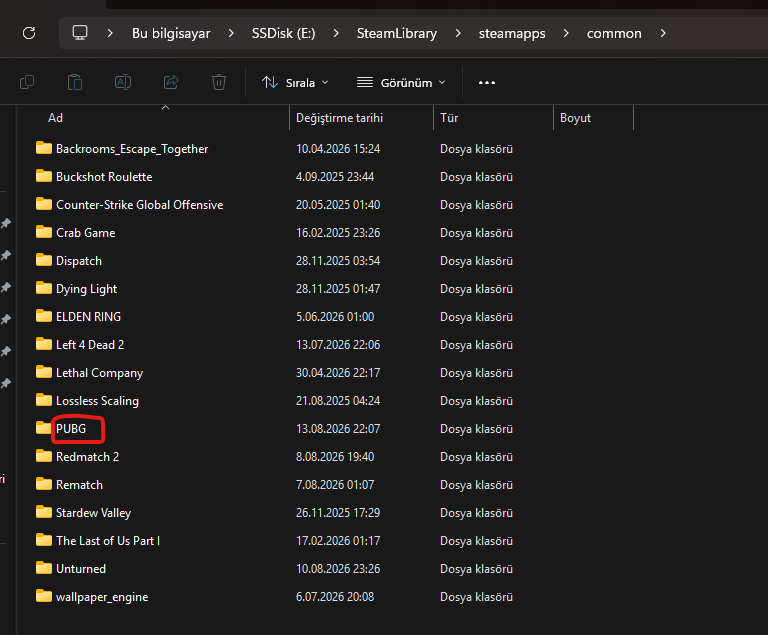
Task: Sort by the Boyut column header
Action: (576, 118)
